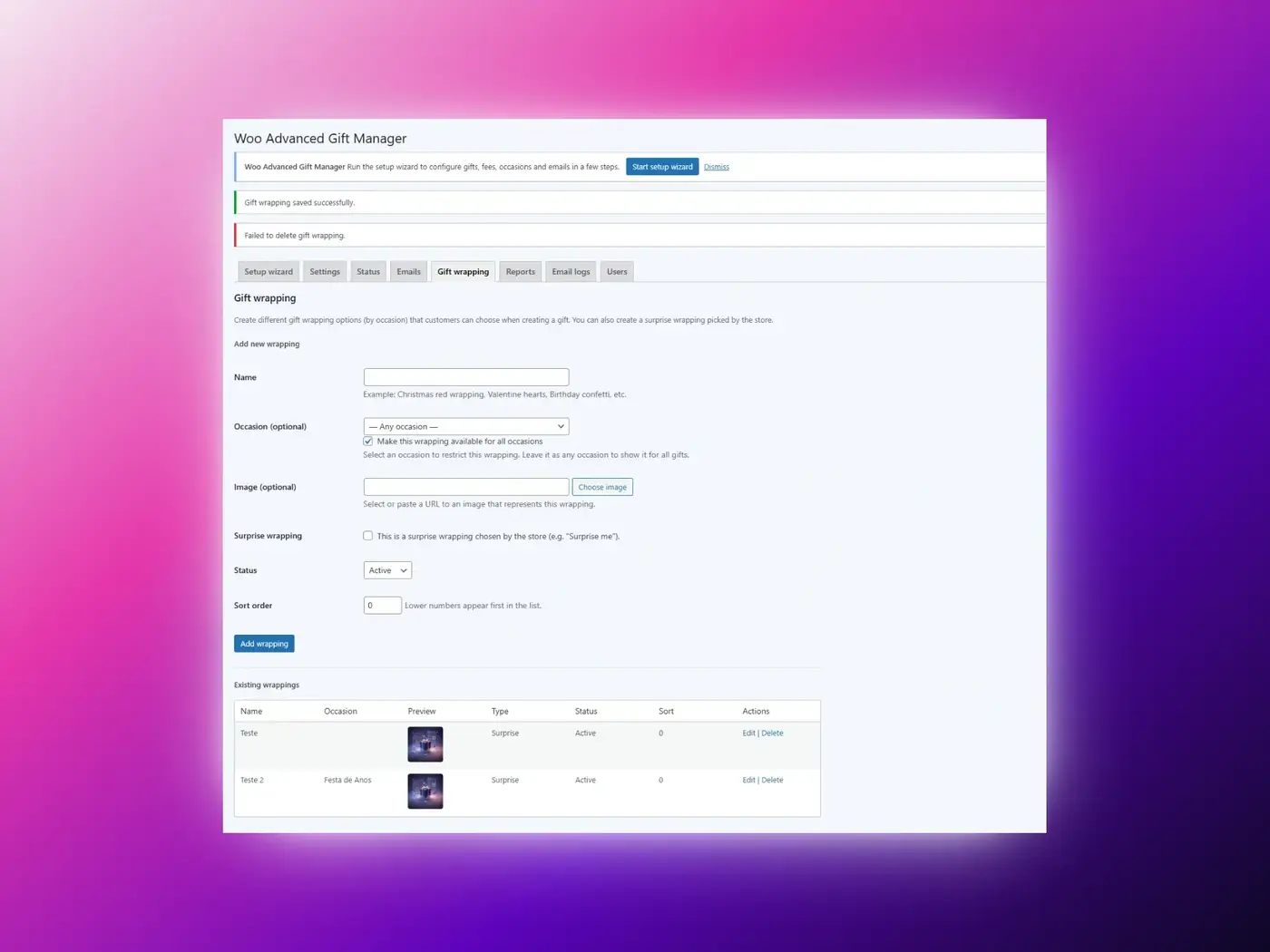The width and height of the screenshot is (1270, 952).
Task: Expand the Any occasion dropdown
Action: coord(465,426)
